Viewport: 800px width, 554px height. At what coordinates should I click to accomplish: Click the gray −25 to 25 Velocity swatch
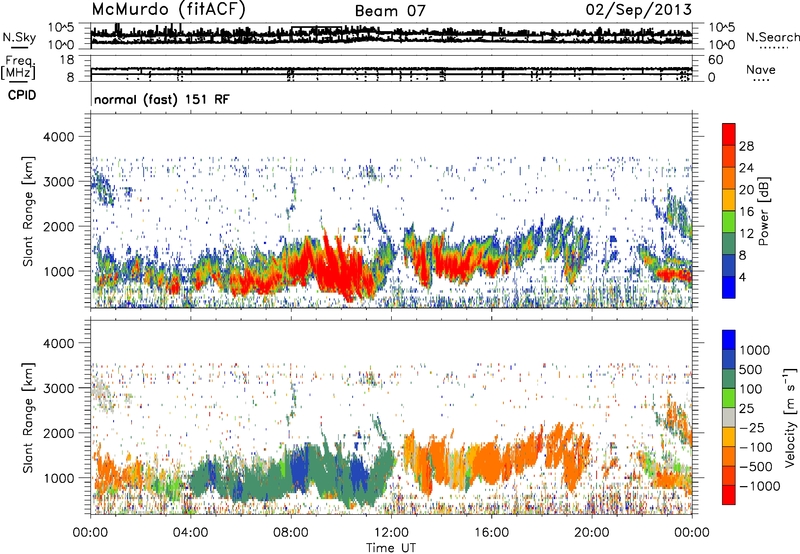pos(729,418)
